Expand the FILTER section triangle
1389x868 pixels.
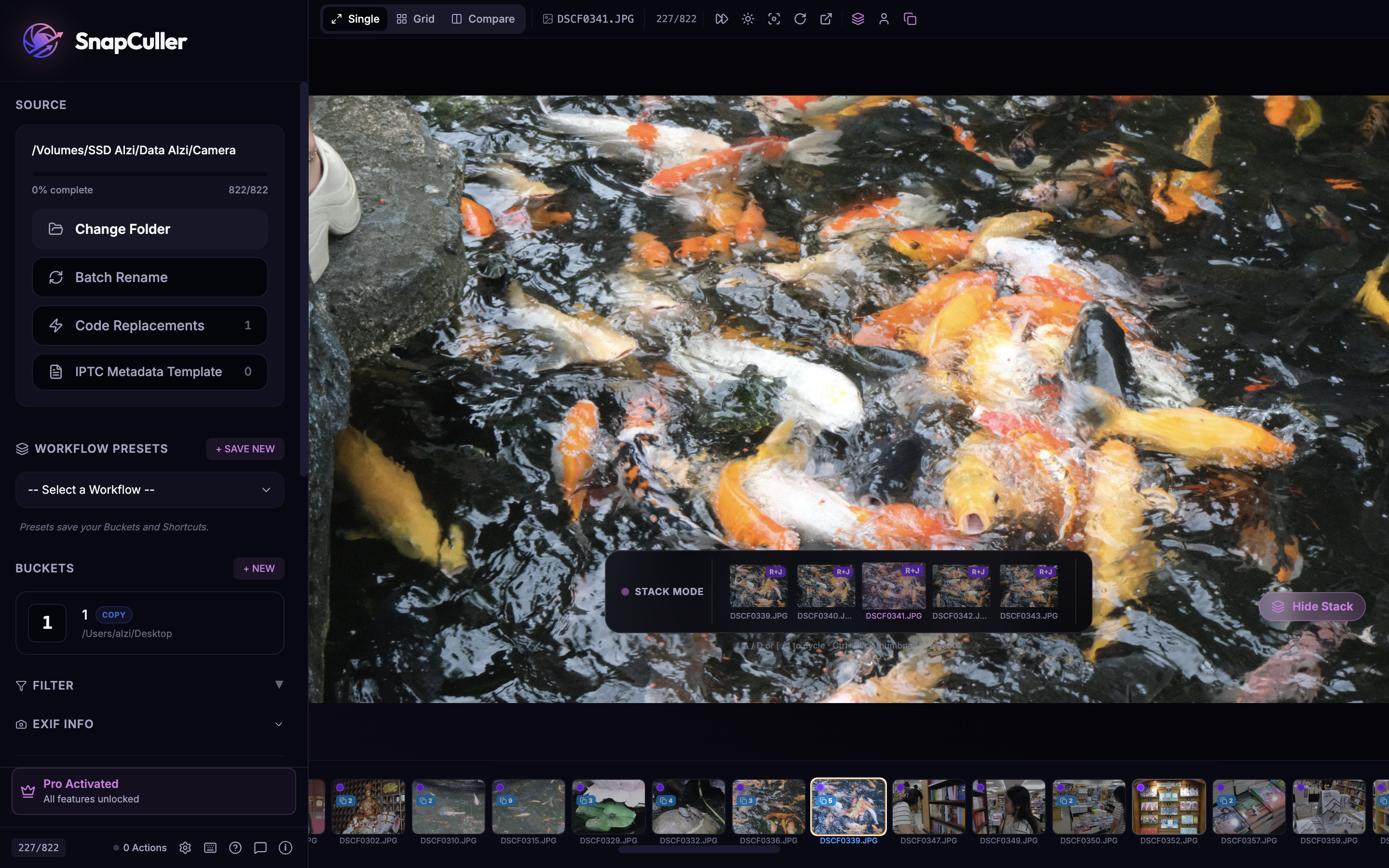(279, 685)
